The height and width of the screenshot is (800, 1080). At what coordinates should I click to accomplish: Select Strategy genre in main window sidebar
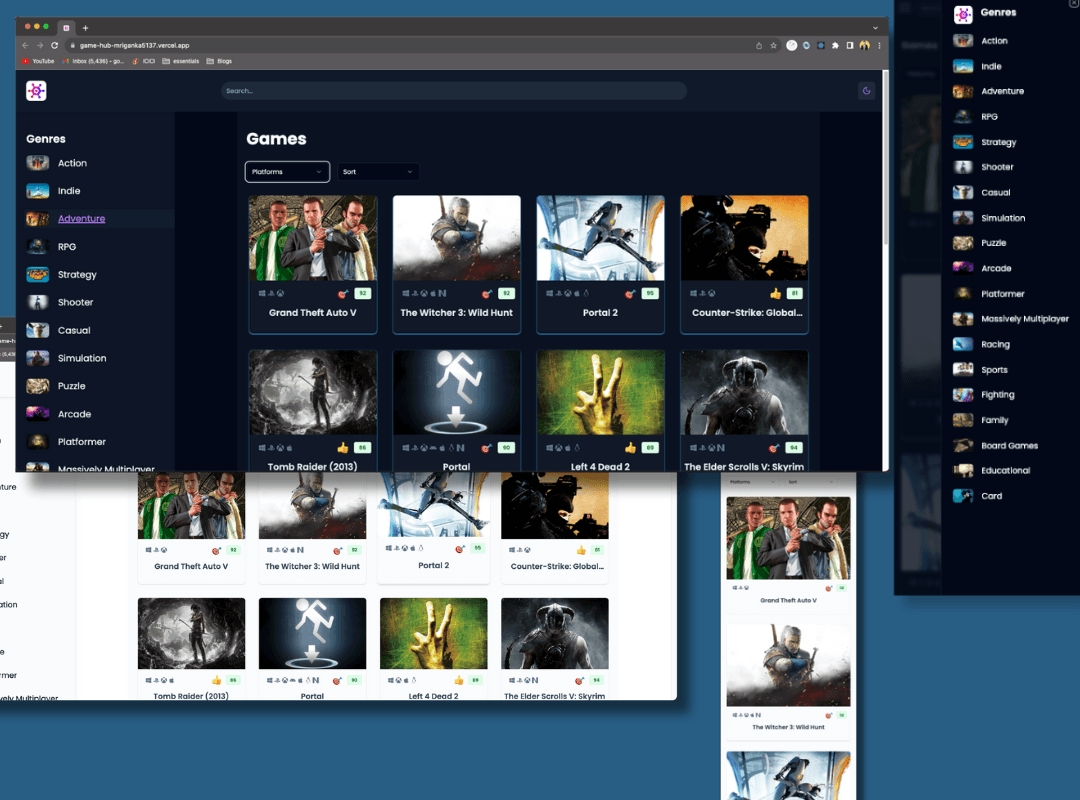pyautogui.click(x=77, y=274)
